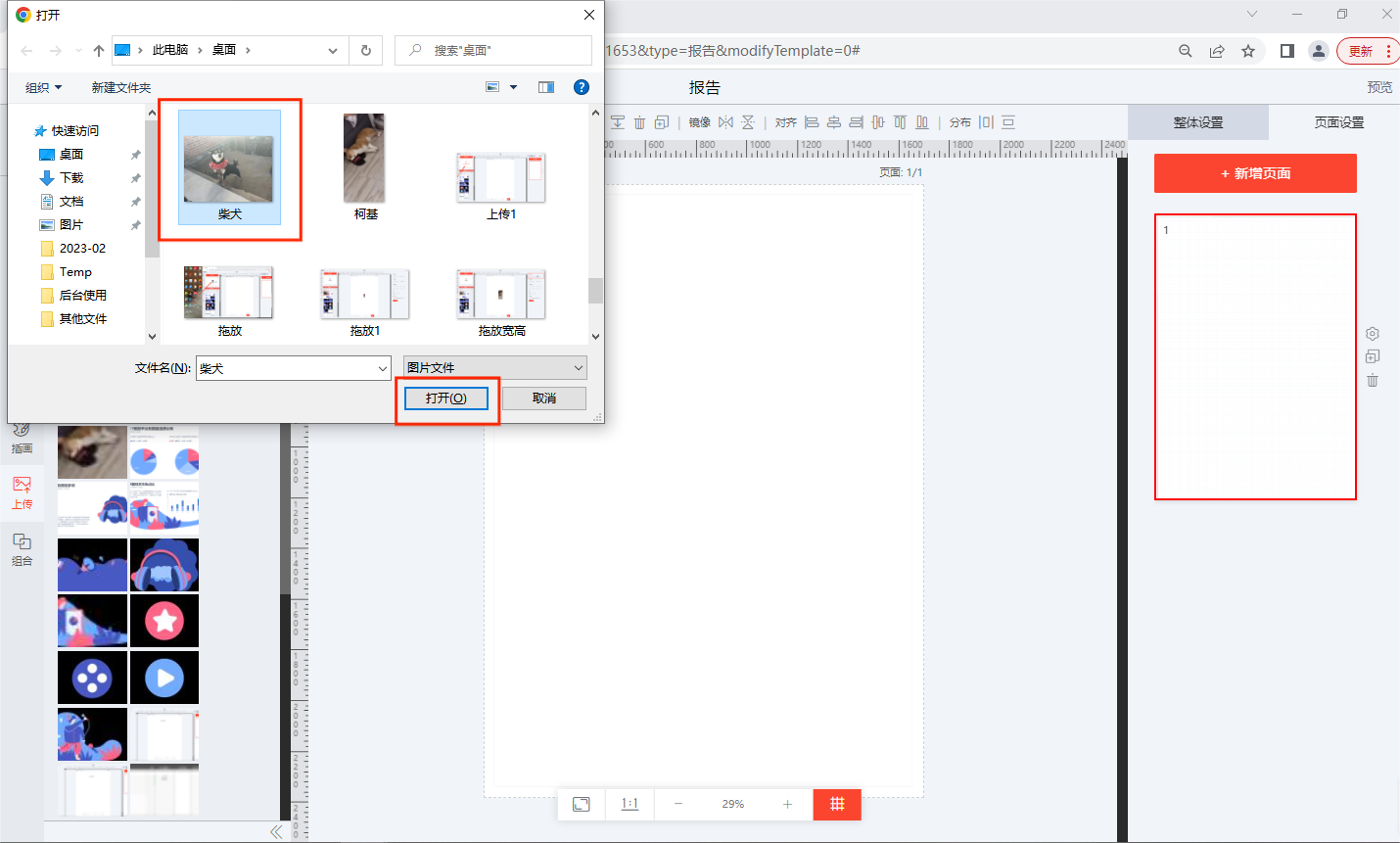This screenshot has height=843, width=1400.
Task: Select the 柴犬 image file
Action: tap(229, 167)
